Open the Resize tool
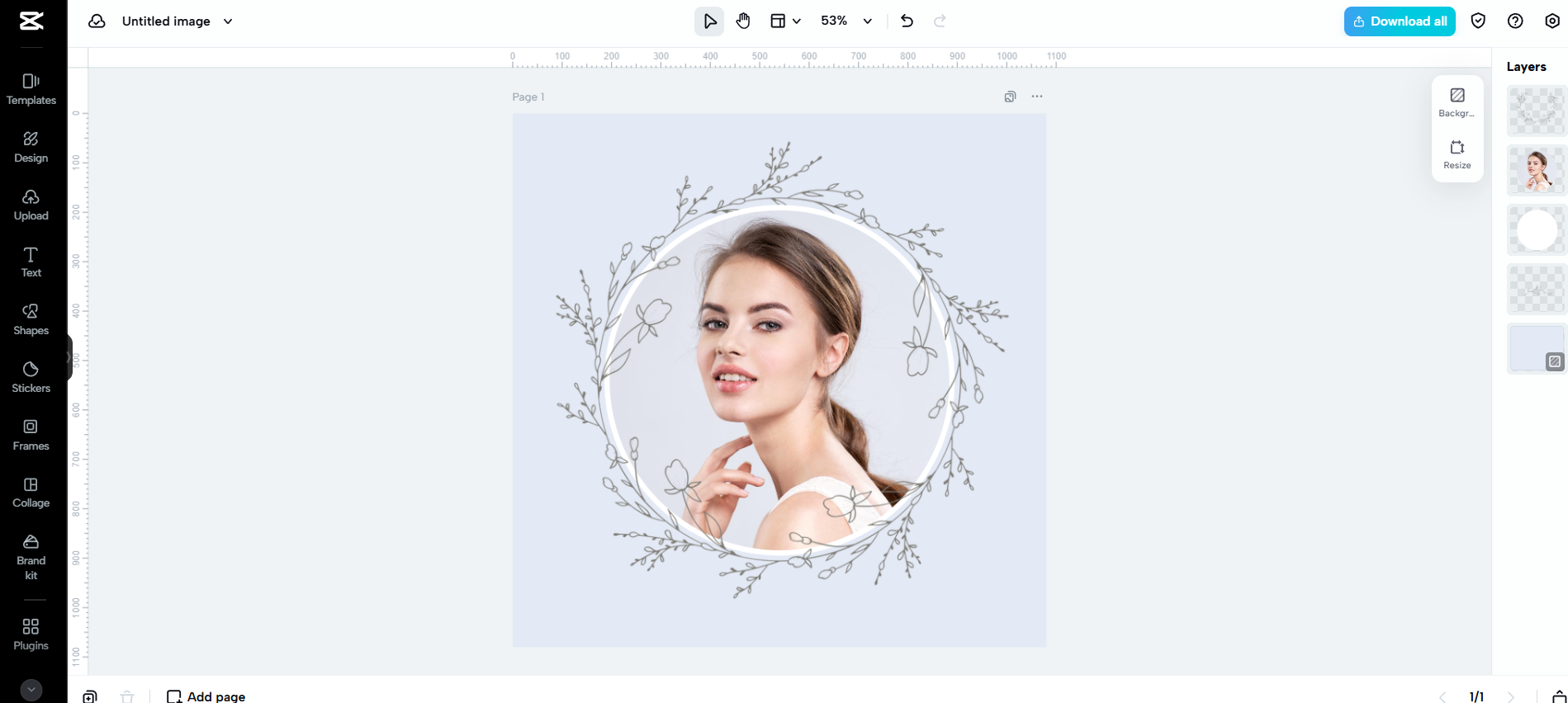 pyautogui.click(x=1457, y=154)
